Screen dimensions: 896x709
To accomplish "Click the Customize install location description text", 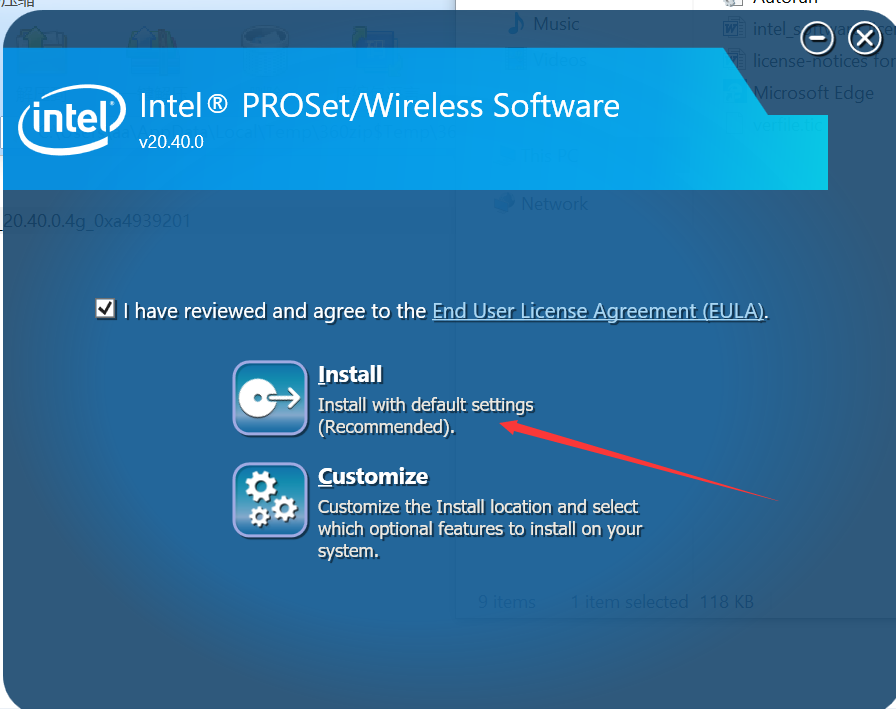I will tap(479, 528).
